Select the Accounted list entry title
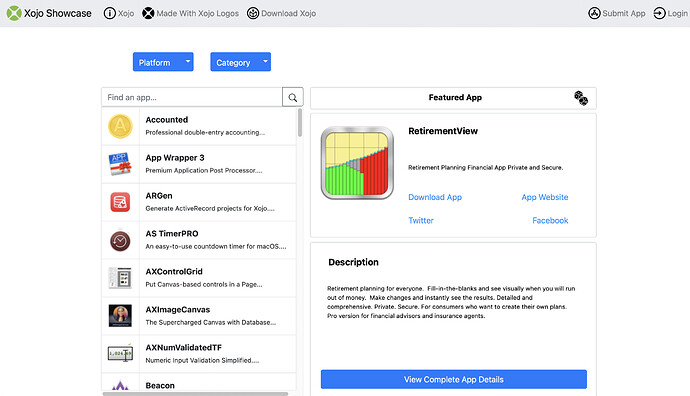The height and width of the screenshot is (396, 690). pos(167,120)
